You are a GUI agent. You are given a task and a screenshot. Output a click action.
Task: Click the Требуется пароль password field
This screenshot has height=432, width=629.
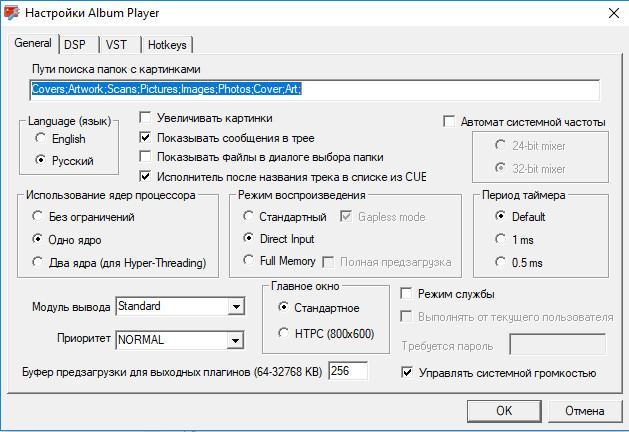(558, 344)
